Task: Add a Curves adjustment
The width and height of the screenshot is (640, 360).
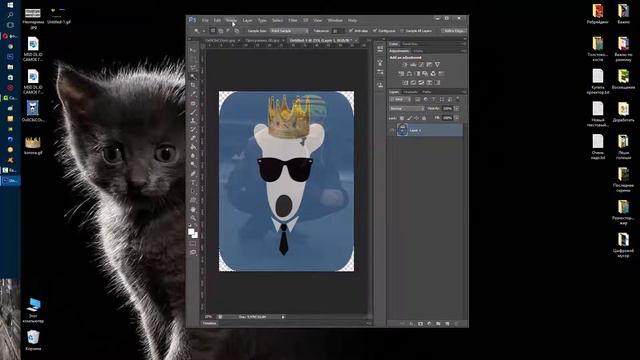Action: (x=421, y=64)
